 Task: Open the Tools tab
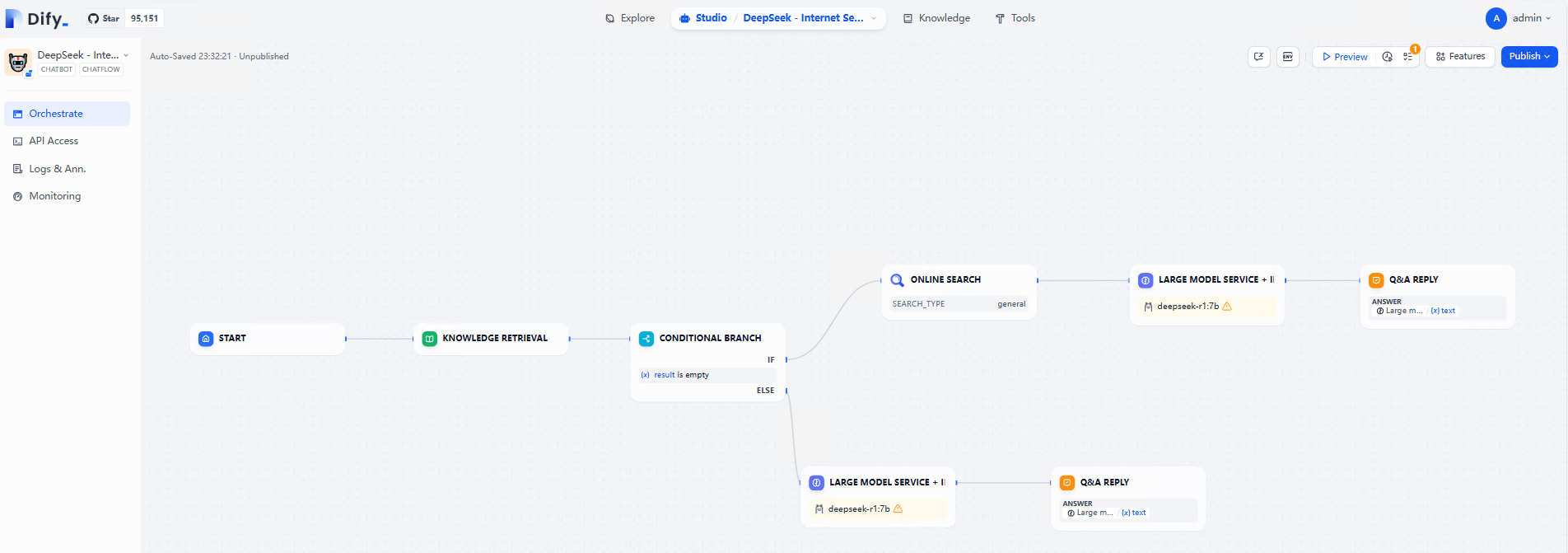1015,18
